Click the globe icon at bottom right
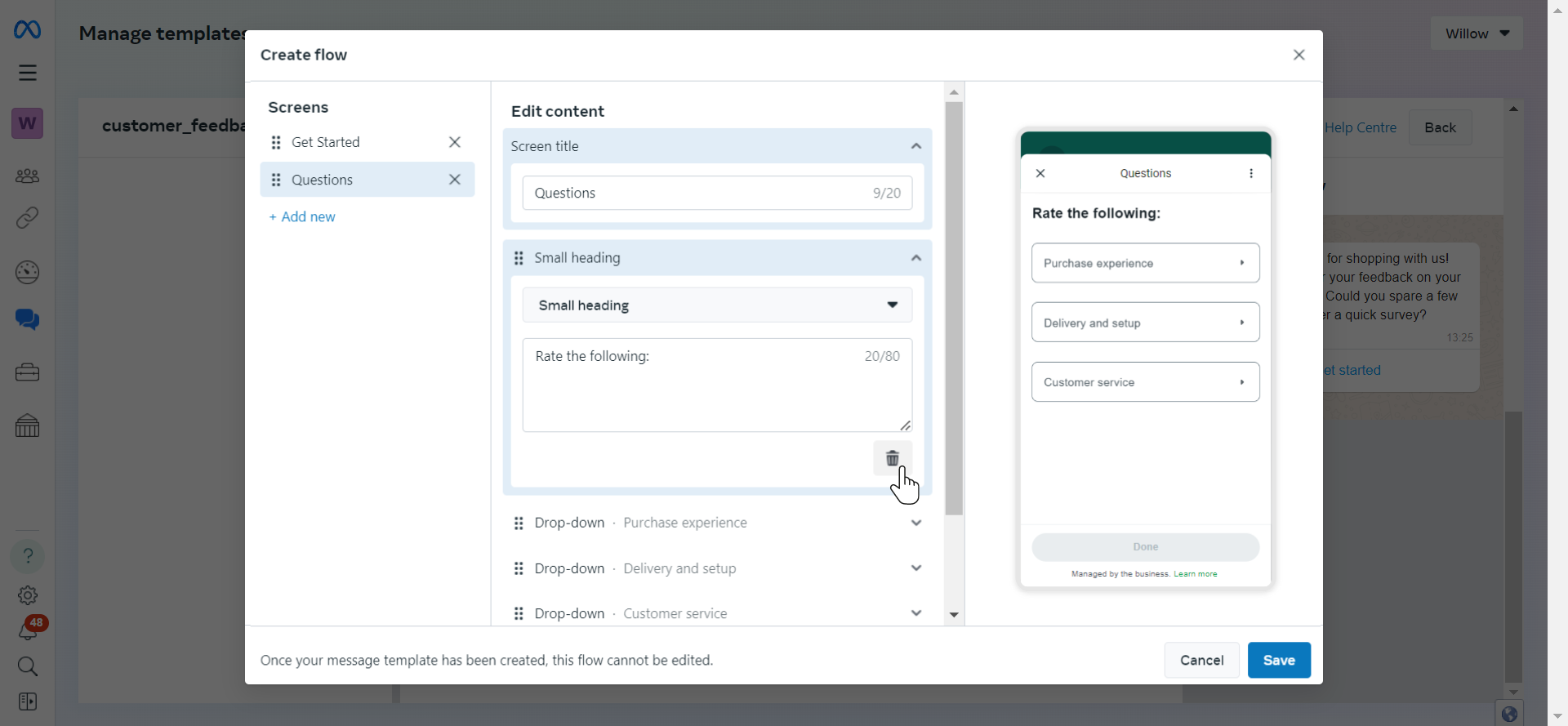Screen dimensions: 1568x726 pos(1509,715)
